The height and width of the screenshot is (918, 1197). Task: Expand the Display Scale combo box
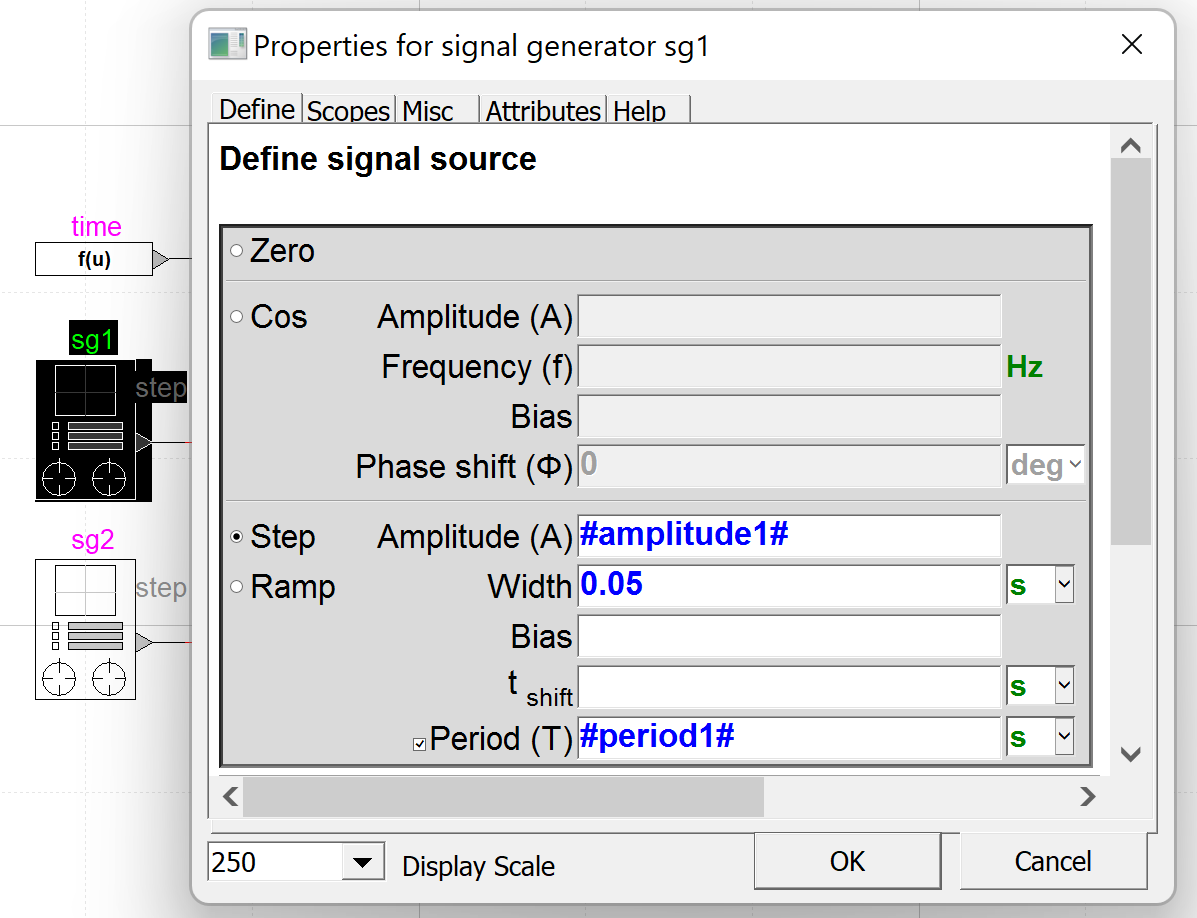coord(363,862)
